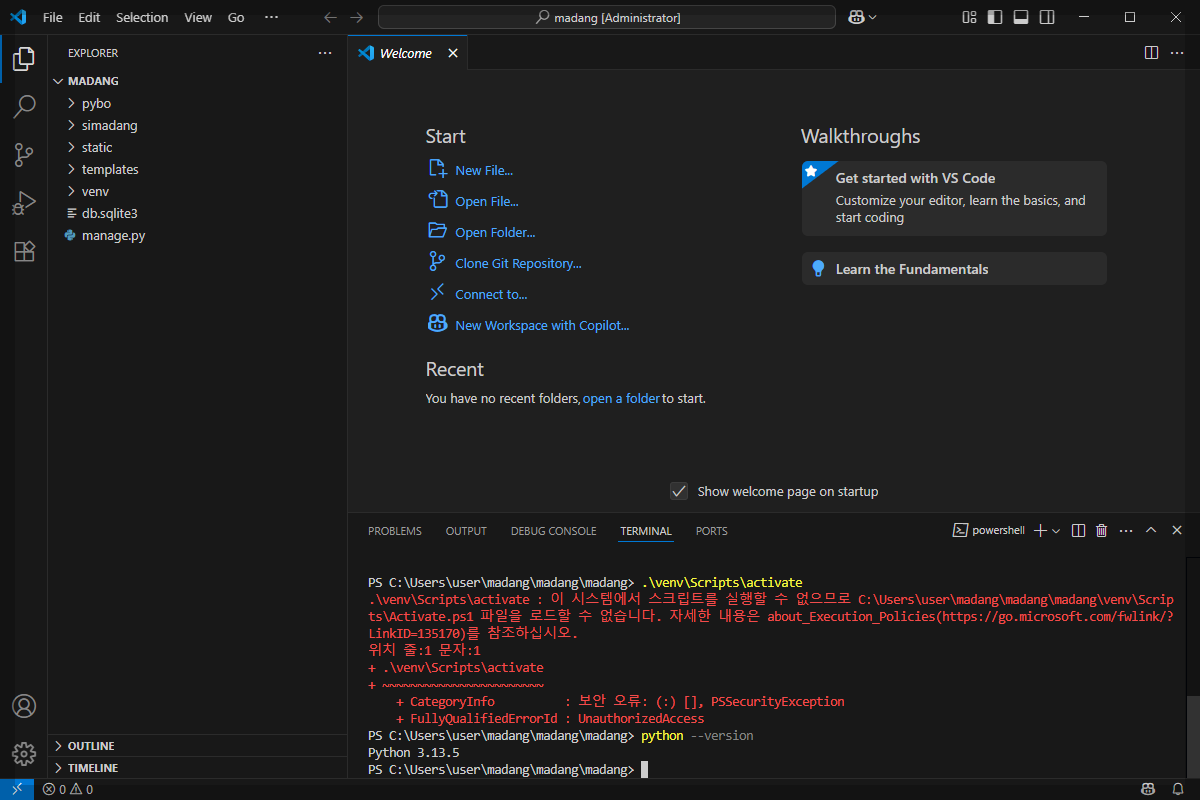The width and height of the screenshot is (1200, 800).
Task: Split the editor to the right
Action: [1151, 52]
